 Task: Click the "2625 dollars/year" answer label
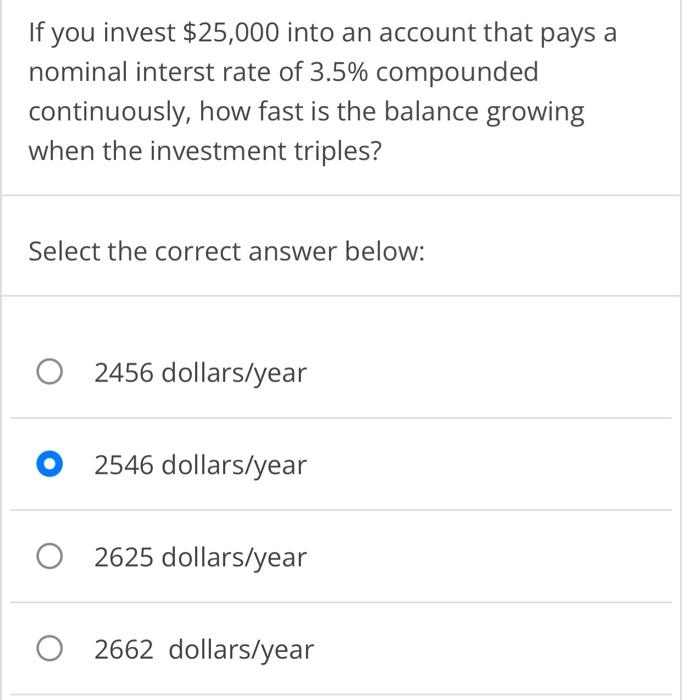click(x=200, y=557)
